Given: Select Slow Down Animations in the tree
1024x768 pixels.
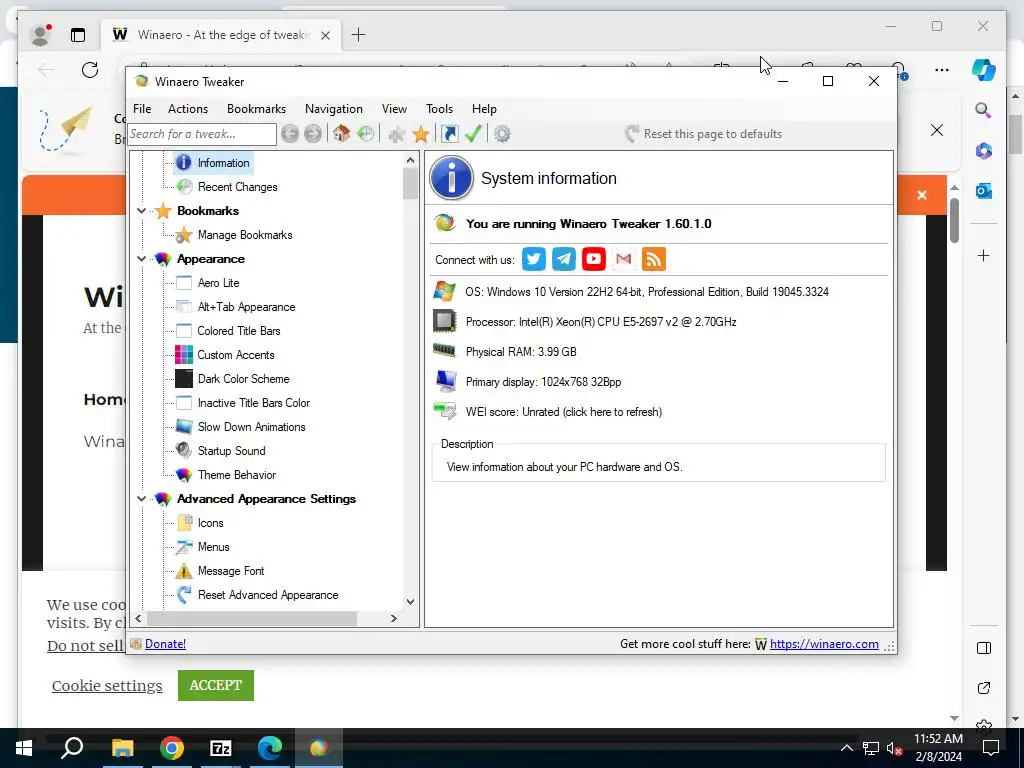Looking at the screenshot, I should [x=251, y=427].
